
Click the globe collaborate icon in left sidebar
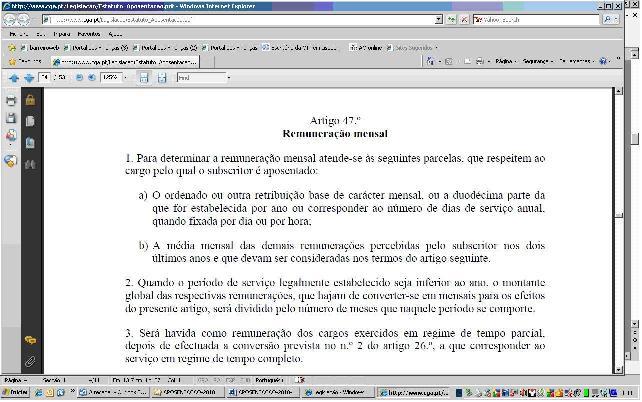(11, 161)
